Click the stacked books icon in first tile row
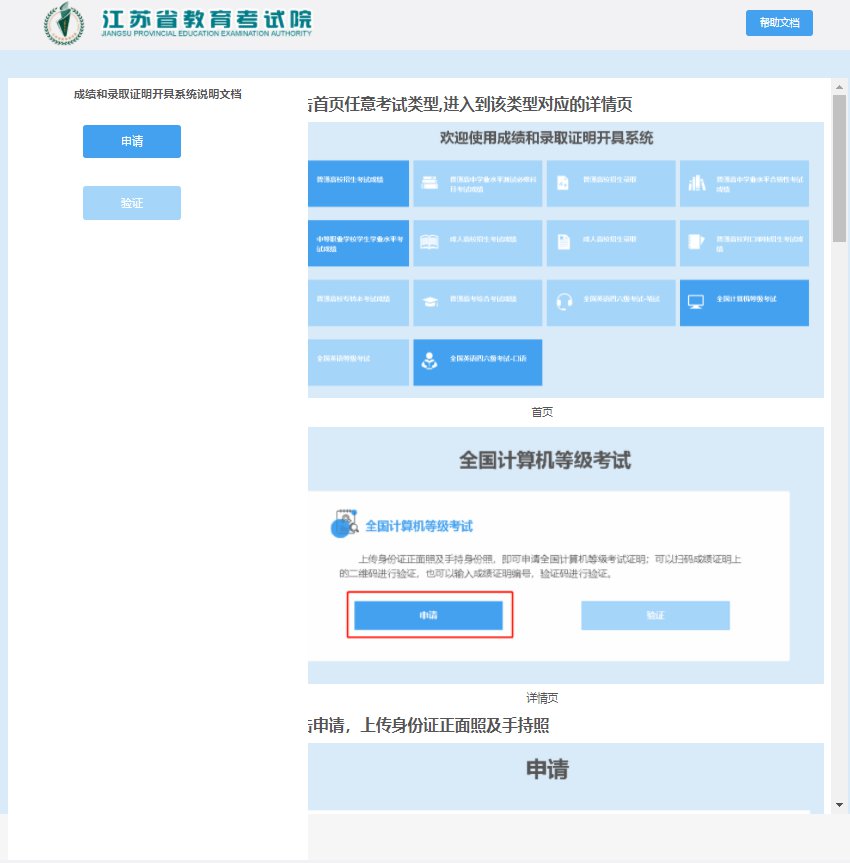This screenshot has width=850, height=863. [x=429, y=182]
